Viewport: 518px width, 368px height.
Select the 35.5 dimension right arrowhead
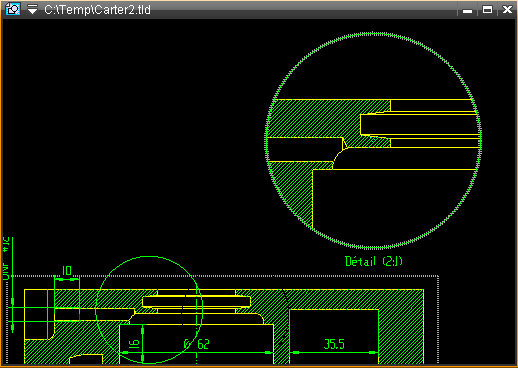[373, 352]
